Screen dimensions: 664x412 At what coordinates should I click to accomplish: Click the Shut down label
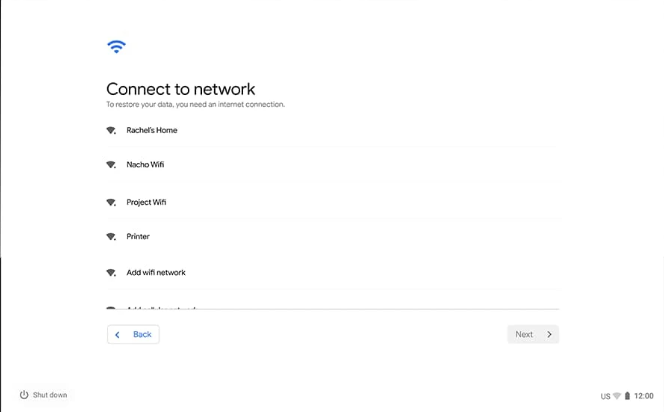coord(50,395)
